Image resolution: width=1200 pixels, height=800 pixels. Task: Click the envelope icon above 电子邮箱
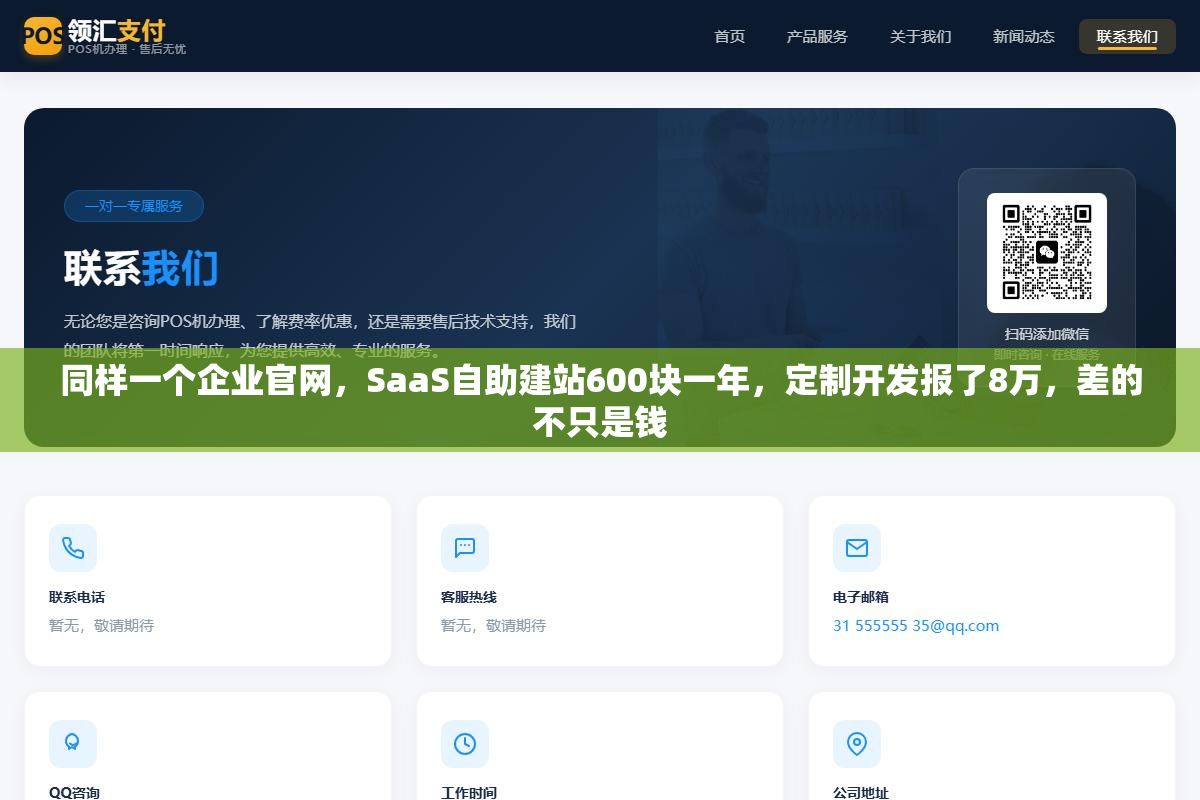(x=857, y=548)
